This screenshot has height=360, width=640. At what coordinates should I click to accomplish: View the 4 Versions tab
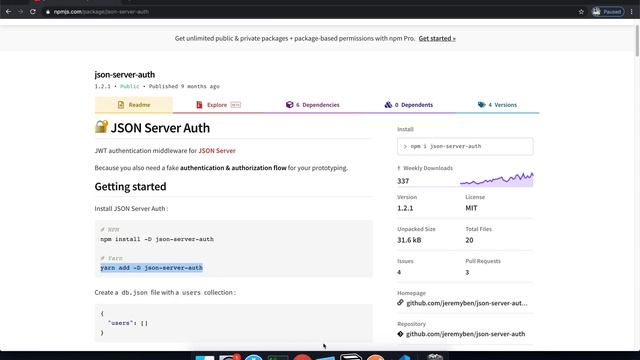(497, 105)
